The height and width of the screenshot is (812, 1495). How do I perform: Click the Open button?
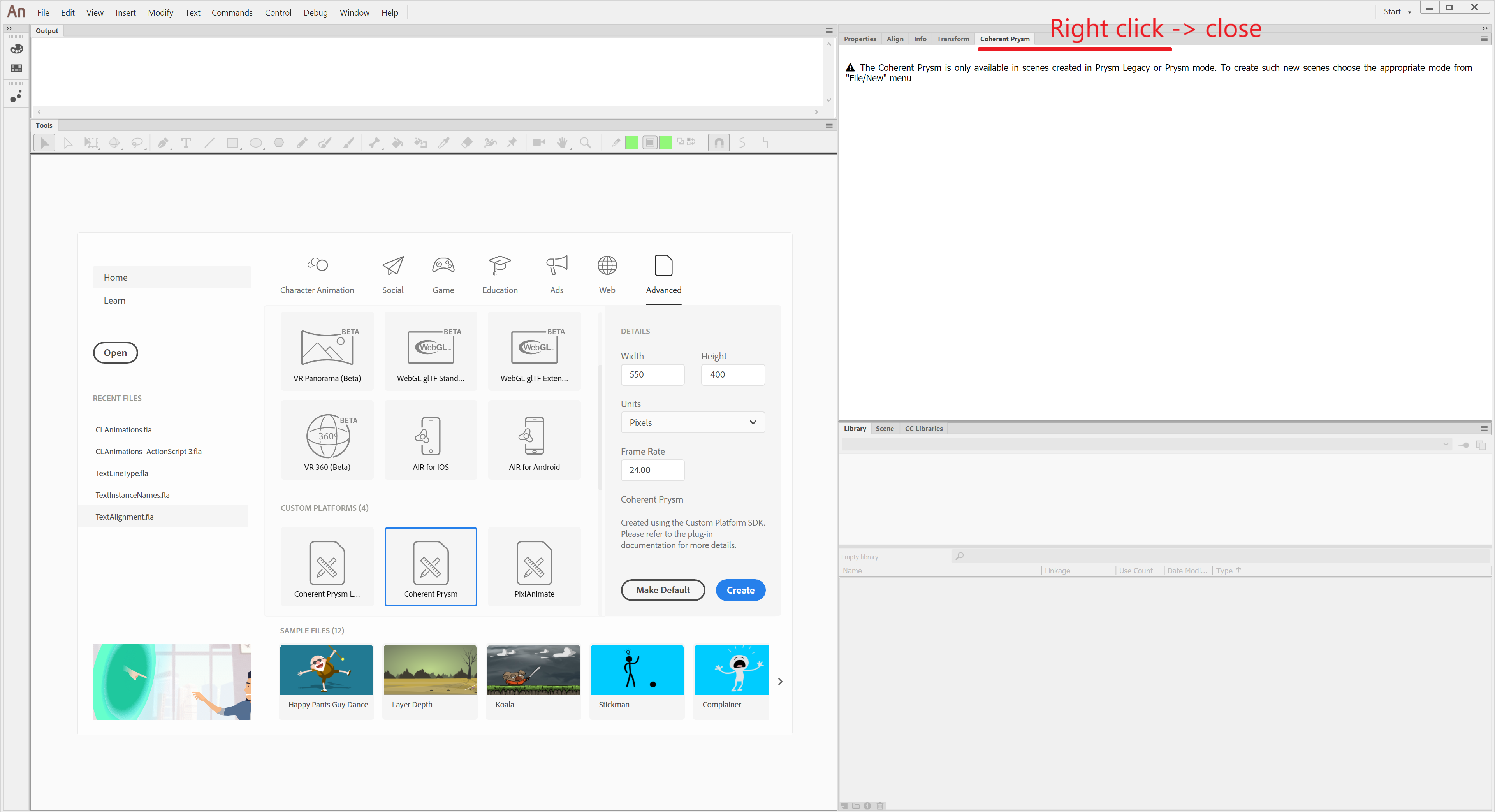coord(116,353)
